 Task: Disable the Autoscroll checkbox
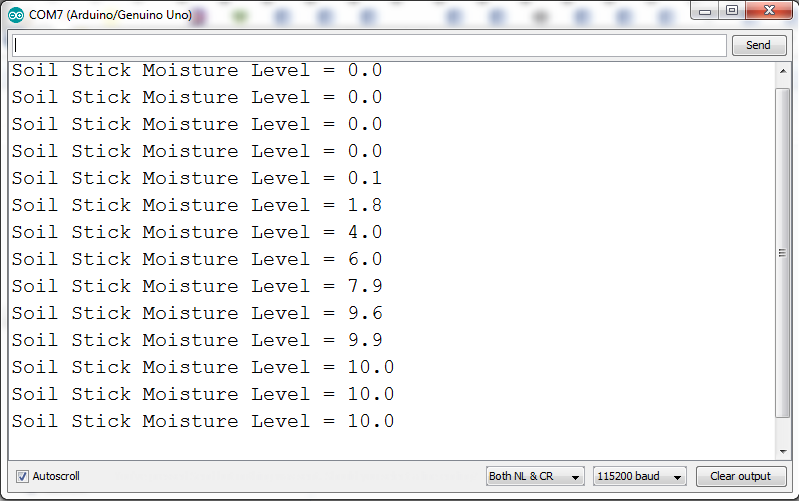point(23,476)
